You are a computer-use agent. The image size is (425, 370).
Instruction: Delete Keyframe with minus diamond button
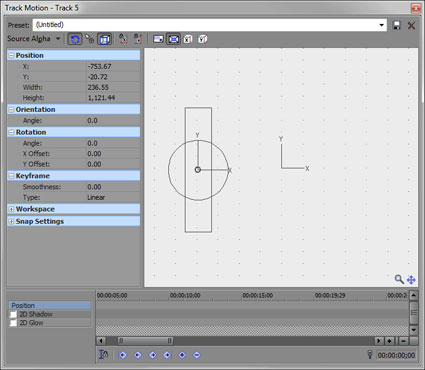coord(197,355)
